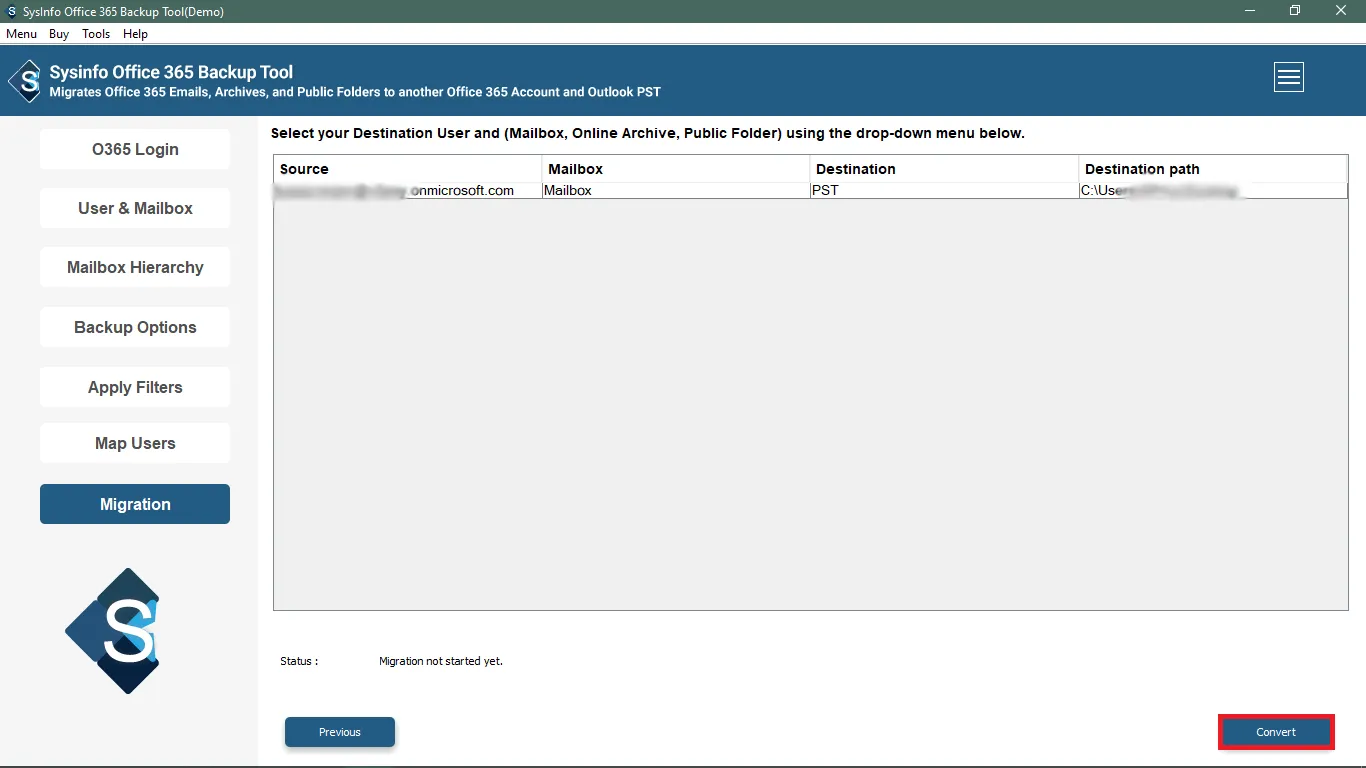
Task: Close the SysInfo Backup Tool window
Action: [x=1341, y=11]
